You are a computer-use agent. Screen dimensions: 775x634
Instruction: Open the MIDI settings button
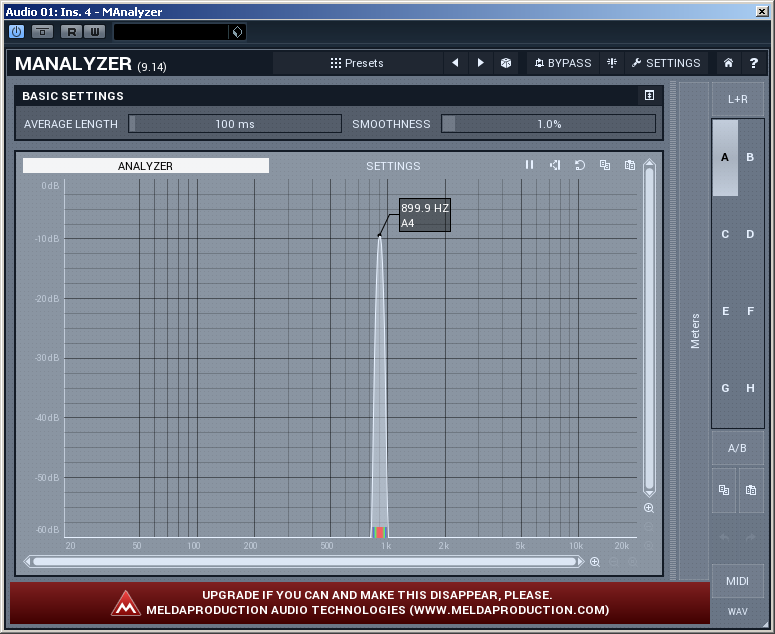pos(737,581)
